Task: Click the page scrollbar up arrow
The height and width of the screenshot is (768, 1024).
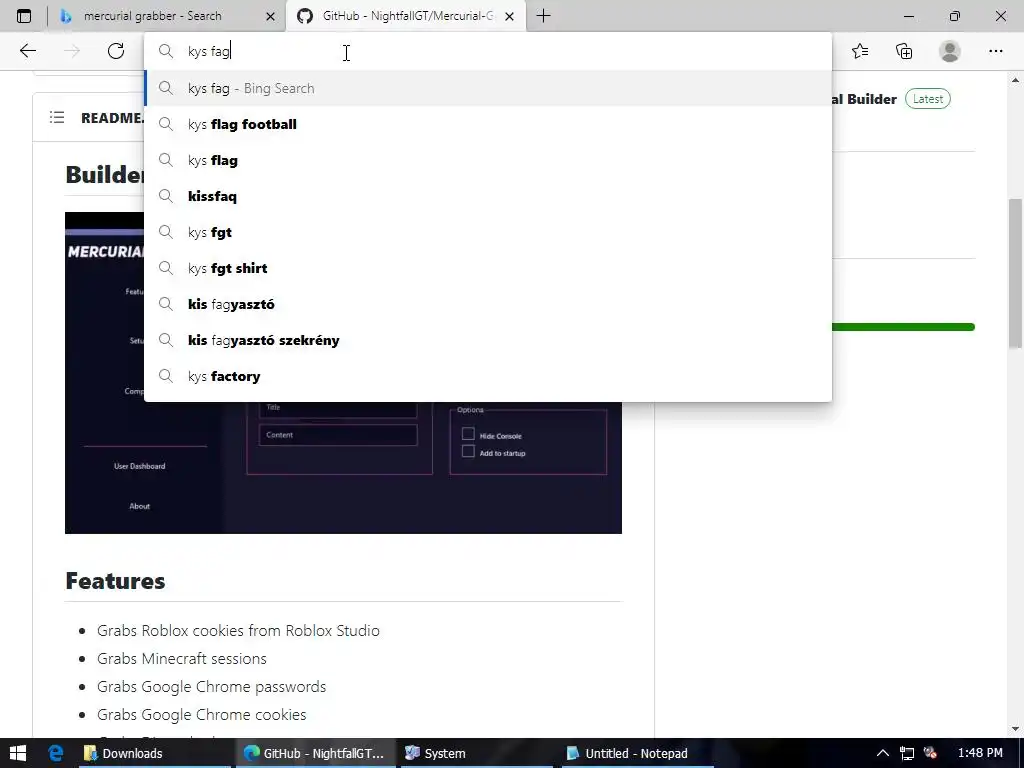Action: [1015, 80]
